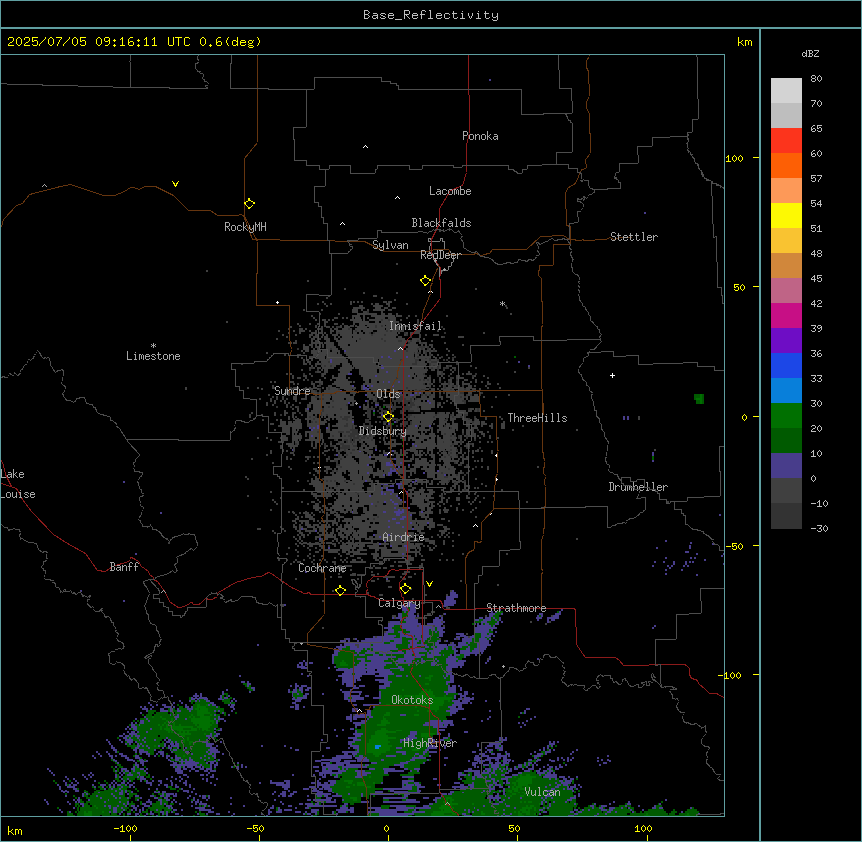Click the Olds city label

pos(388,394)
